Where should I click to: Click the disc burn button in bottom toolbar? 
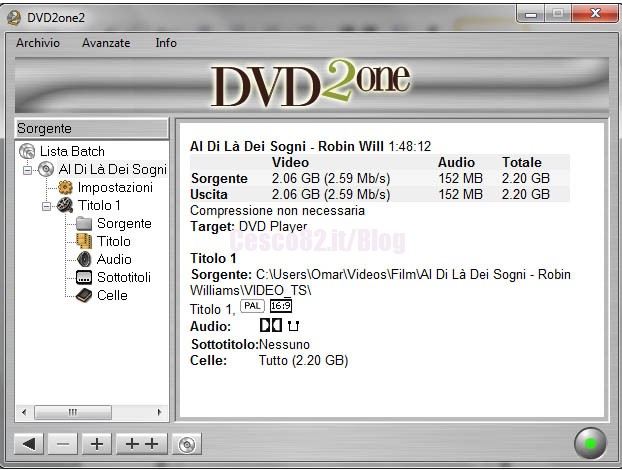187,444
